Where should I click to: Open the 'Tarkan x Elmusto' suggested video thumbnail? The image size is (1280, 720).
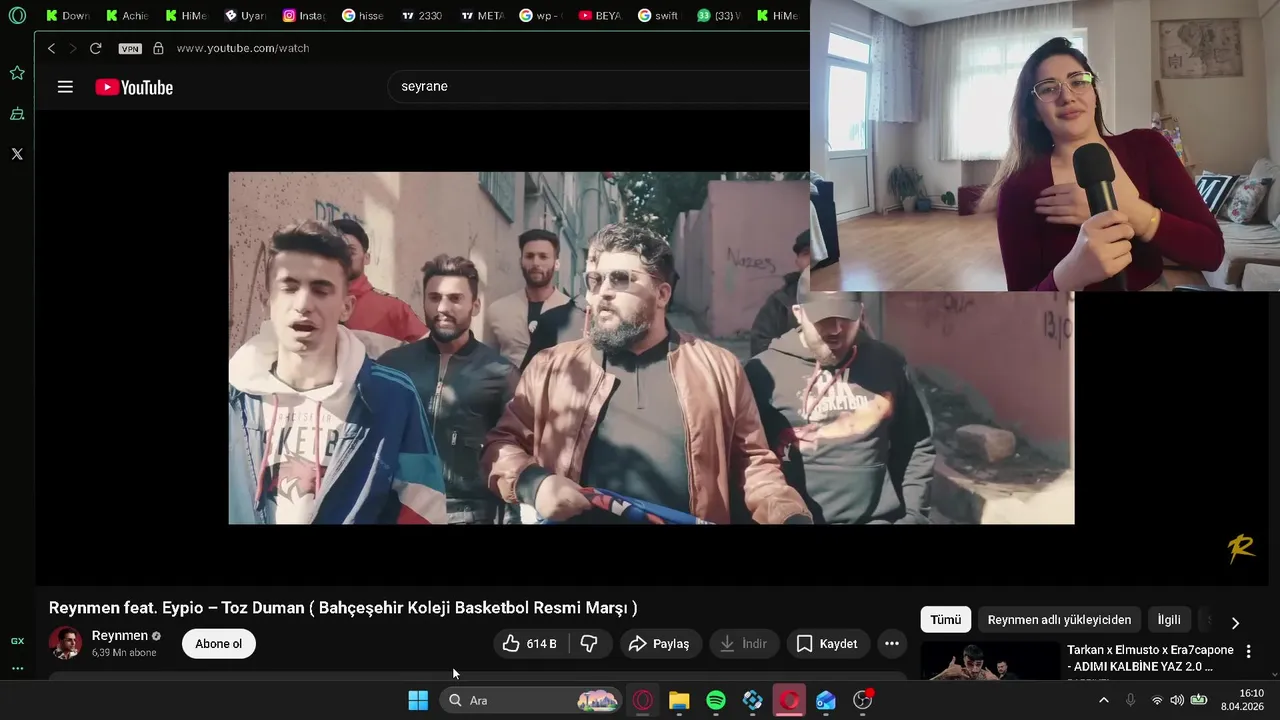tap(990, 661)
